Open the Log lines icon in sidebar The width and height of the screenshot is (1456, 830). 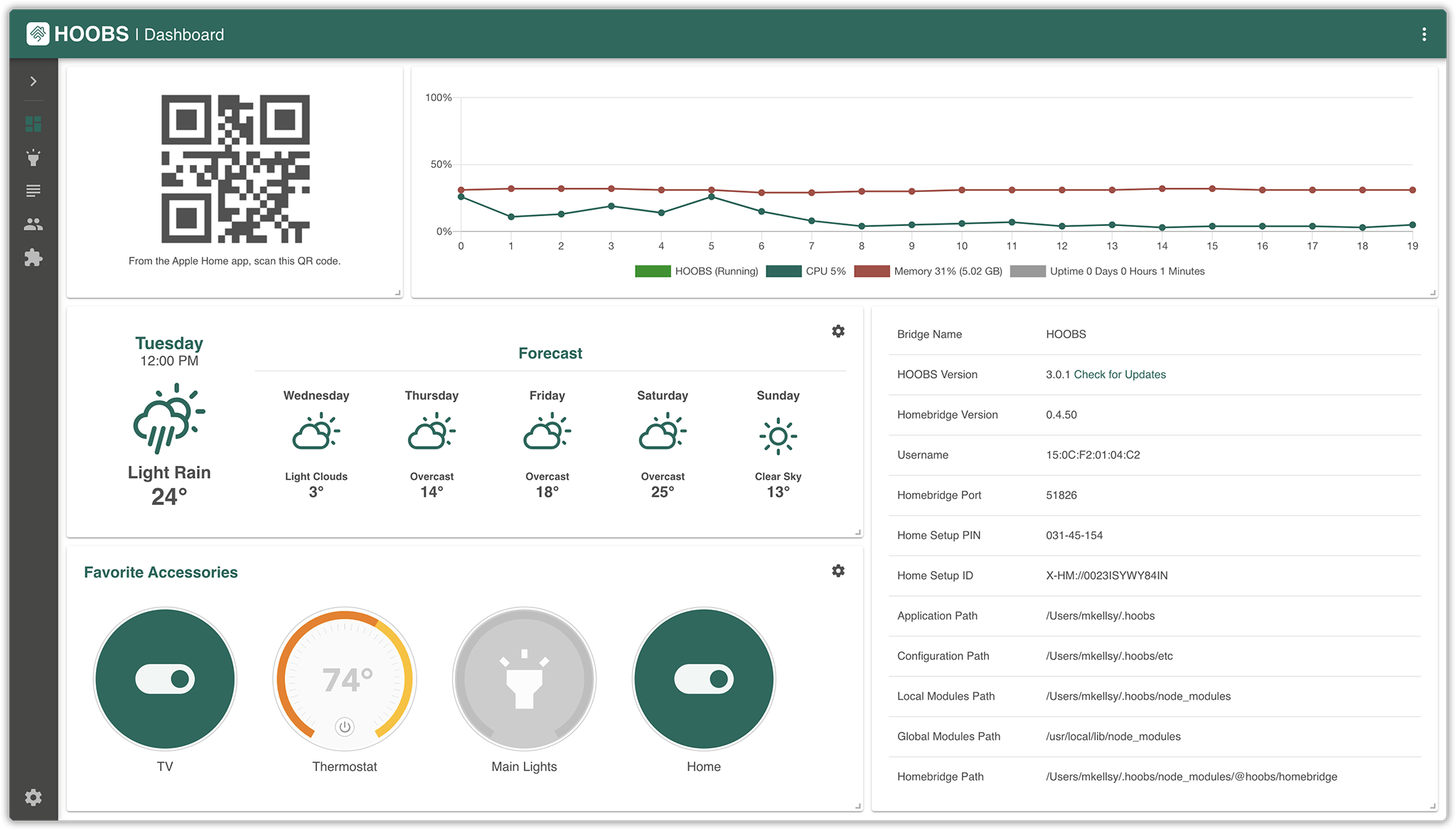[33, 191]
